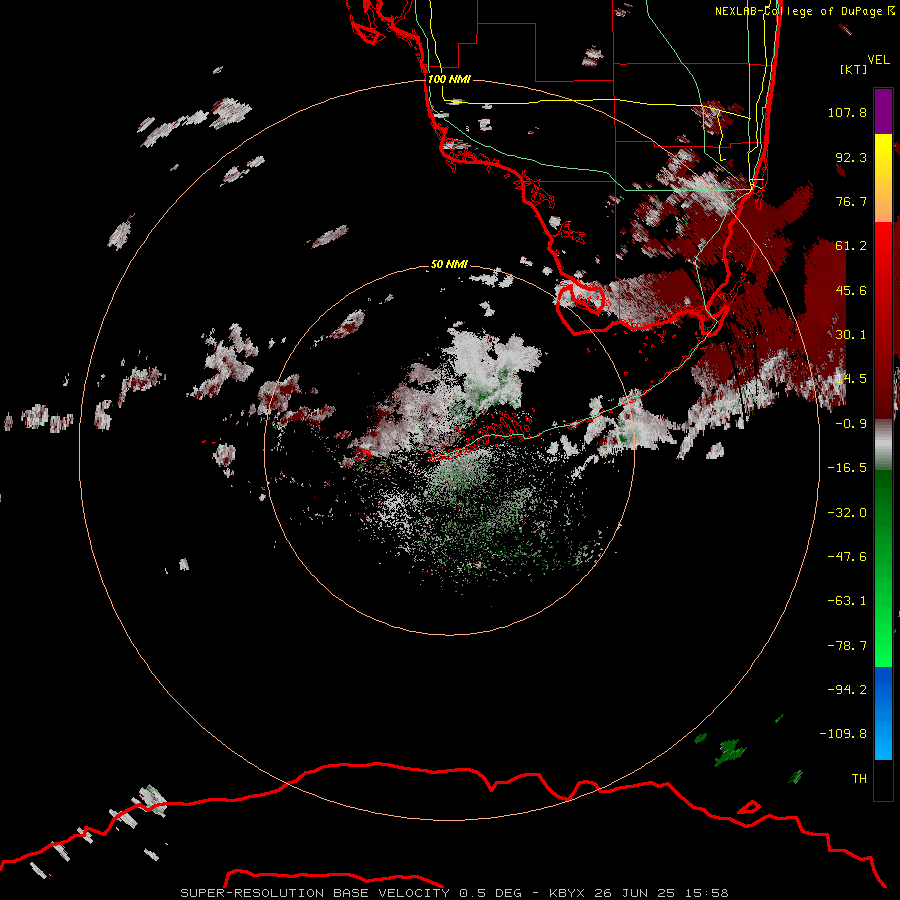Click the blue band of the velocity color bar
This screenshot has width=900, height=900.
click(x=883, y=713)
